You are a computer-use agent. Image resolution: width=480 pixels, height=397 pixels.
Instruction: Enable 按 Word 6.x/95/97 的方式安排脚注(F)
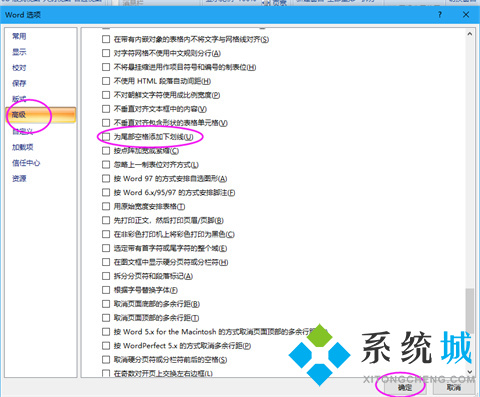pyautogui.click(x=106, y=192)
